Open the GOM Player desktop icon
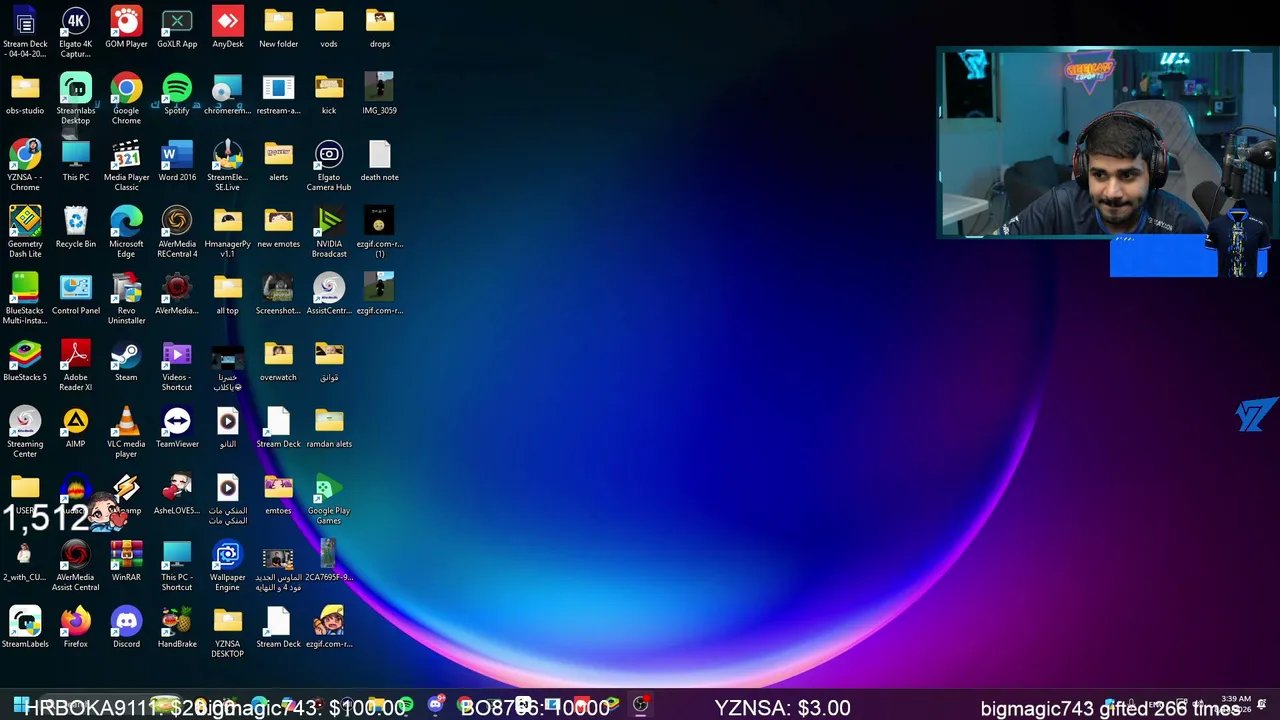1280x720 pixels. pos(126,28)
